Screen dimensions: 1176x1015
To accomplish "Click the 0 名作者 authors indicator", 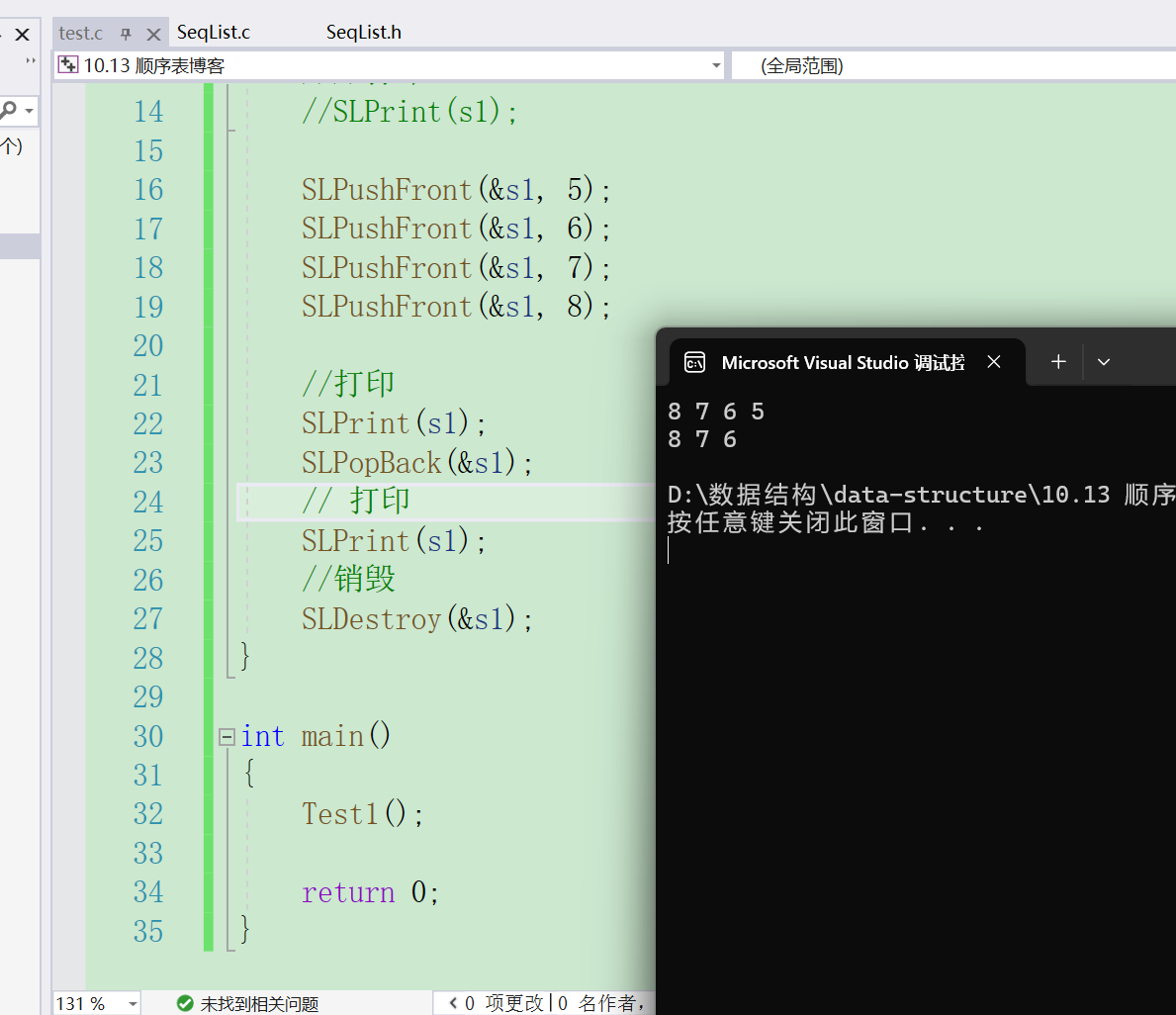I will coord(600,1003).
